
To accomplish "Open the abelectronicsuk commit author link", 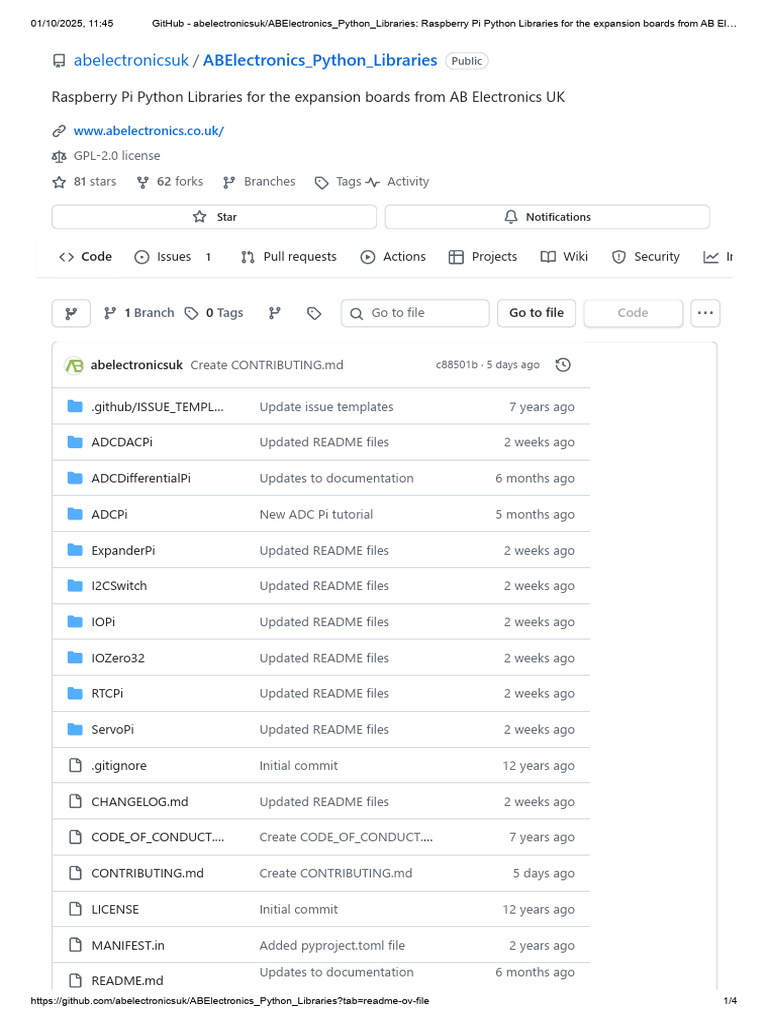I will [x=136, y=365].
